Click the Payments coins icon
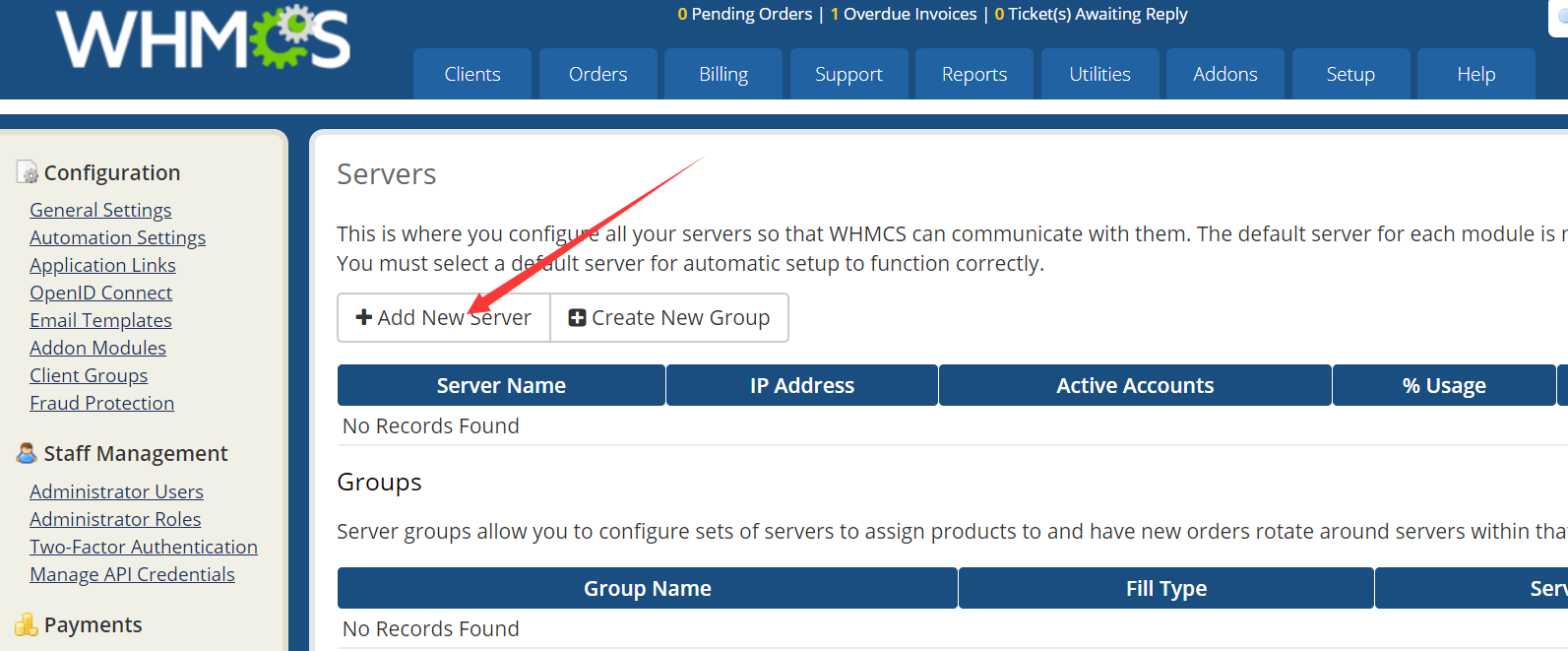 point(27,624)
